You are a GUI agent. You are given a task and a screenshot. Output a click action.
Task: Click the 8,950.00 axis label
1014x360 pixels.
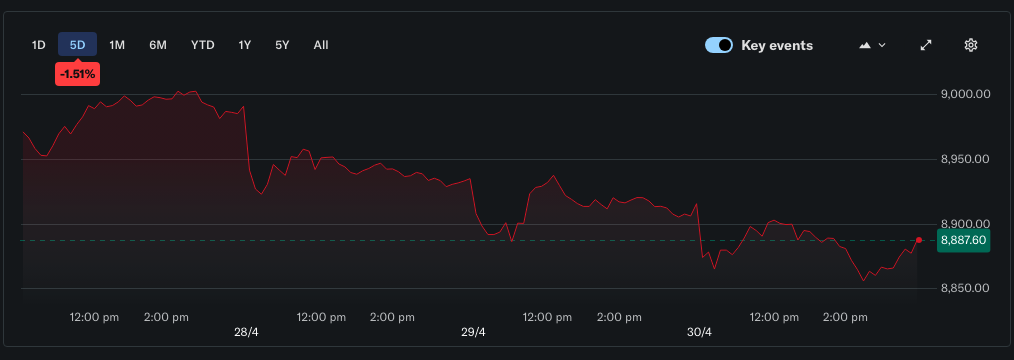coord(966,159)
